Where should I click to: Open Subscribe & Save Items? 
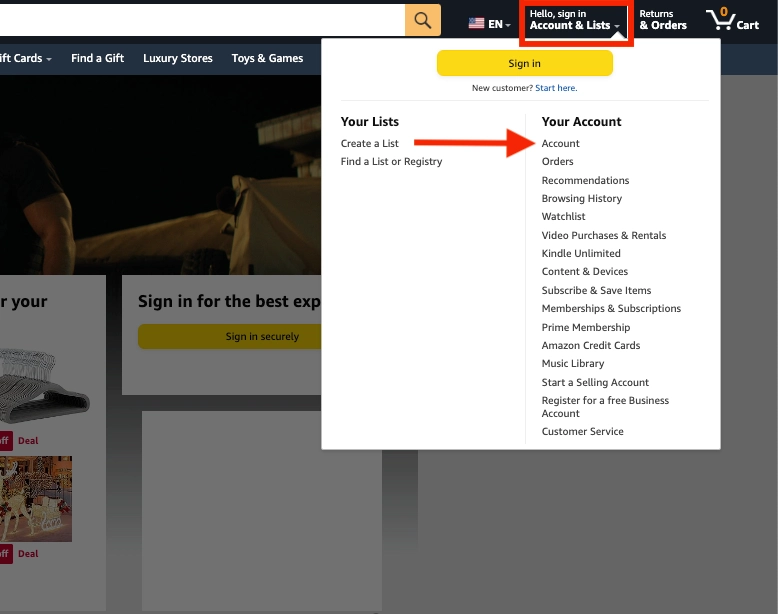596,290
